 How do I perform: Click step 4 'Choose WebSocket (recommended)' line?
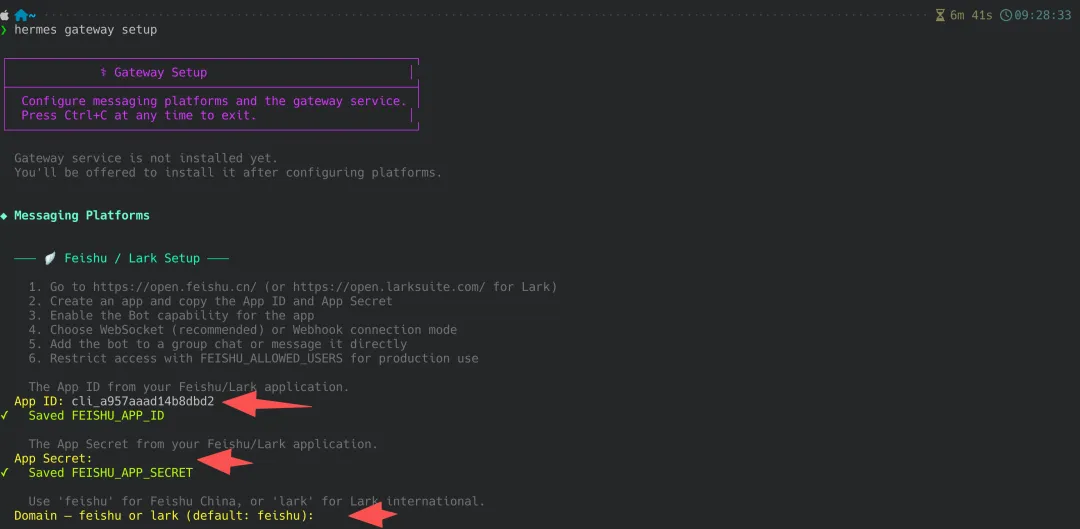pyautogui.click(x=243, y=330)
